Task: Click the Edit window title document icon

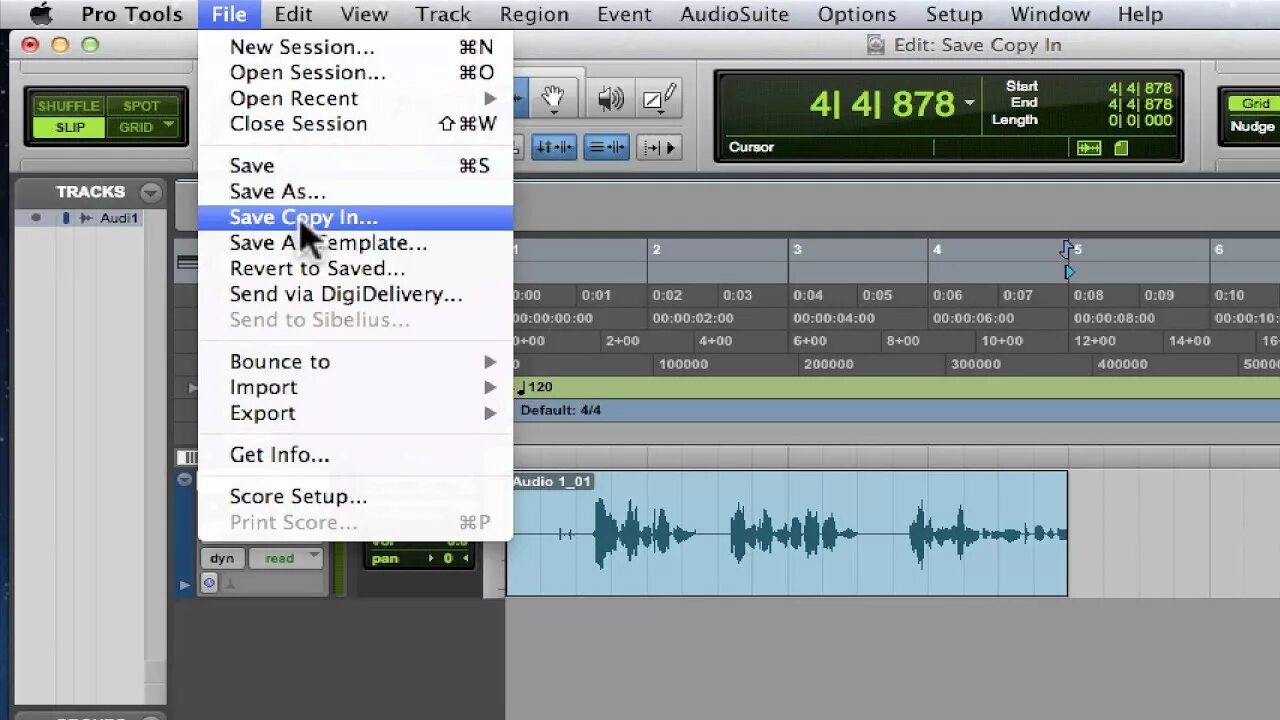Action: coord(876,45)
